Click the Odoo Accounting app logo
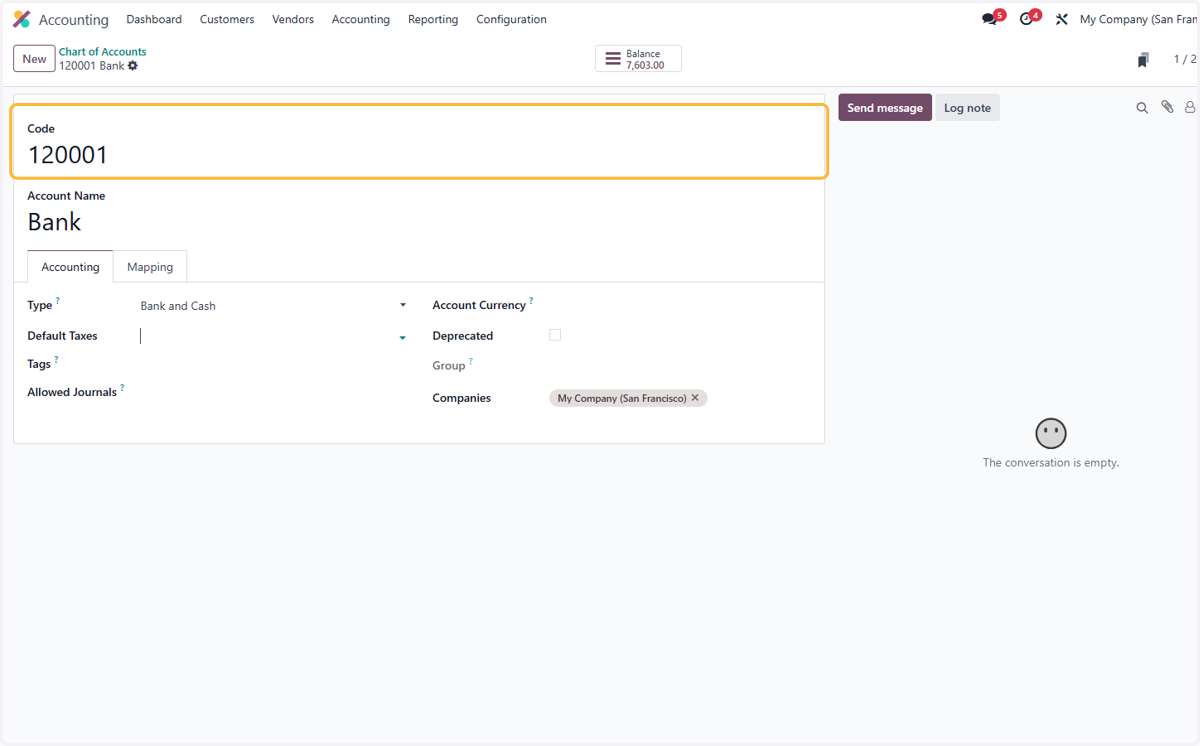 (x=21, y=19)
